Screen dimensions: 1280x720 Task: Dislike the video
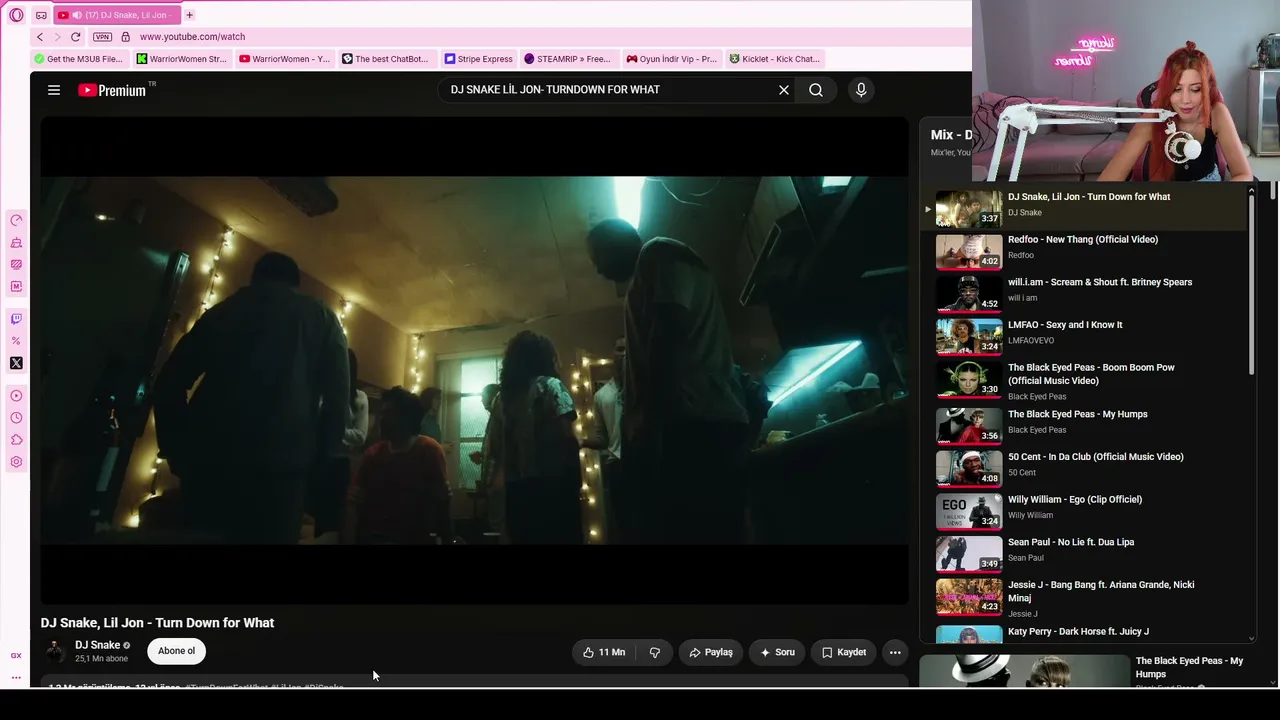coord(655,652)
